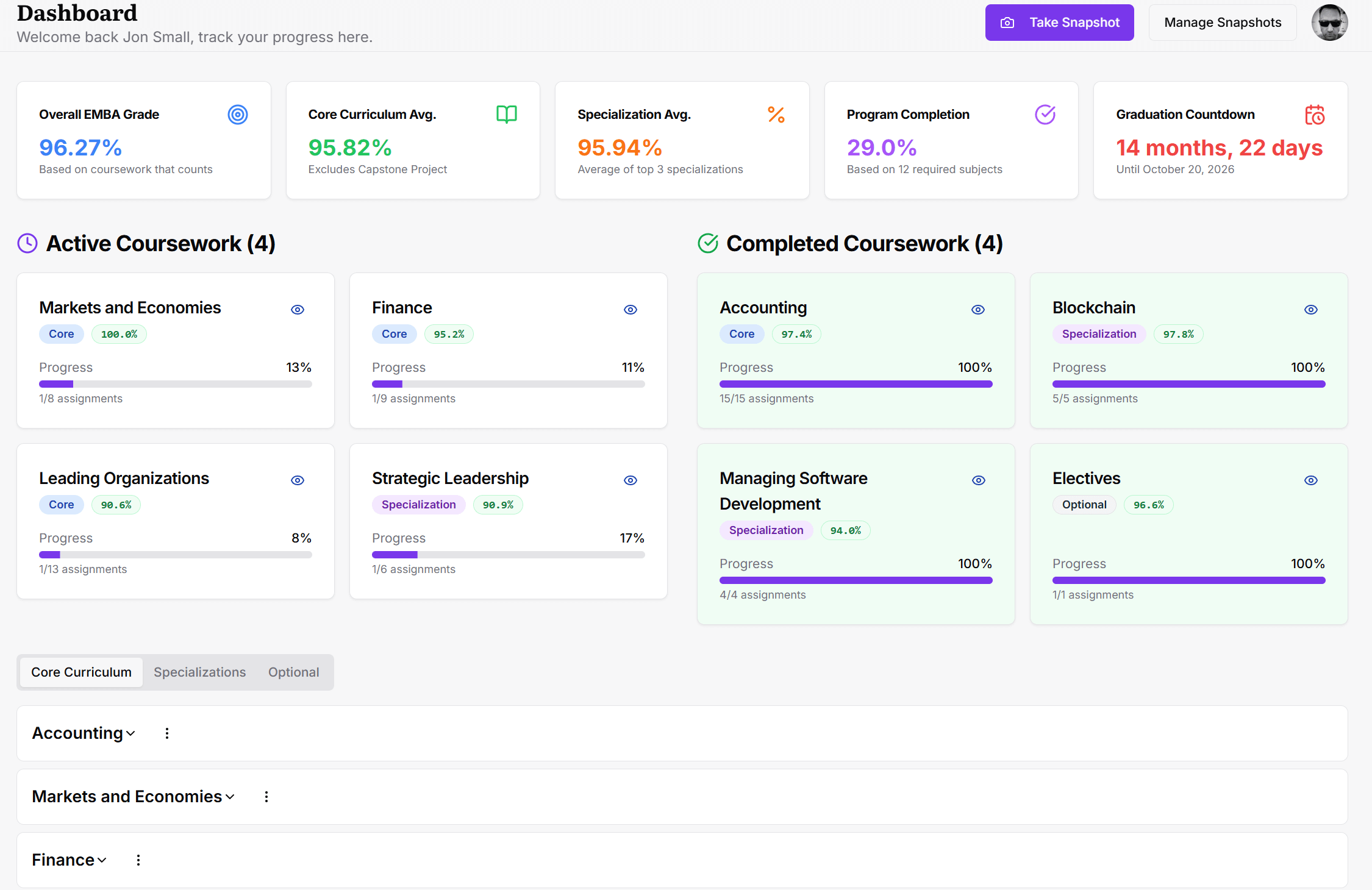Viewport: 1372px width, 890px height.
Task: Expand the Accounting section at the bottom
Action: pyautogui.click(x=131, y=733)
